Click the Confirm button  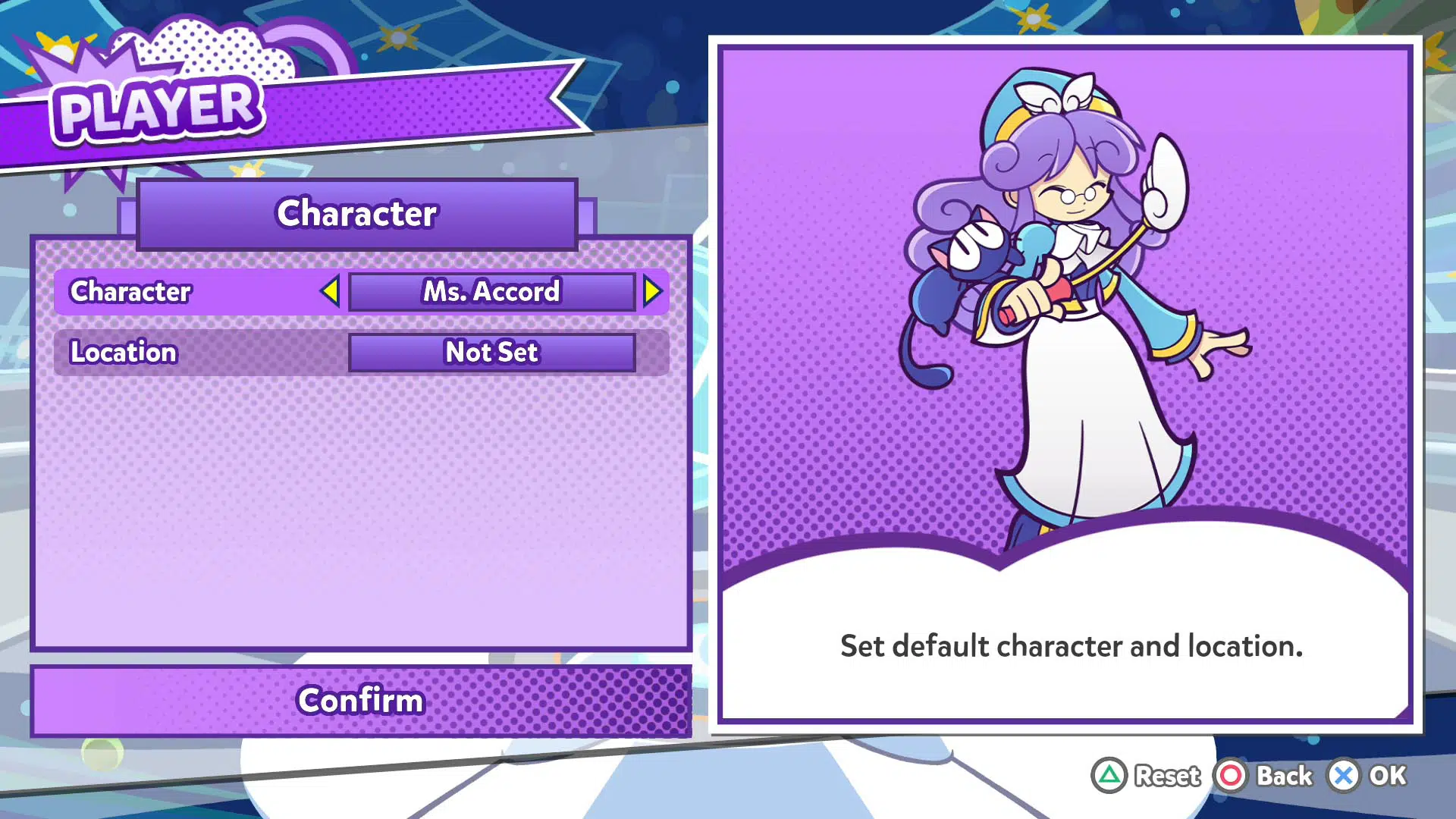coord(361,700)
